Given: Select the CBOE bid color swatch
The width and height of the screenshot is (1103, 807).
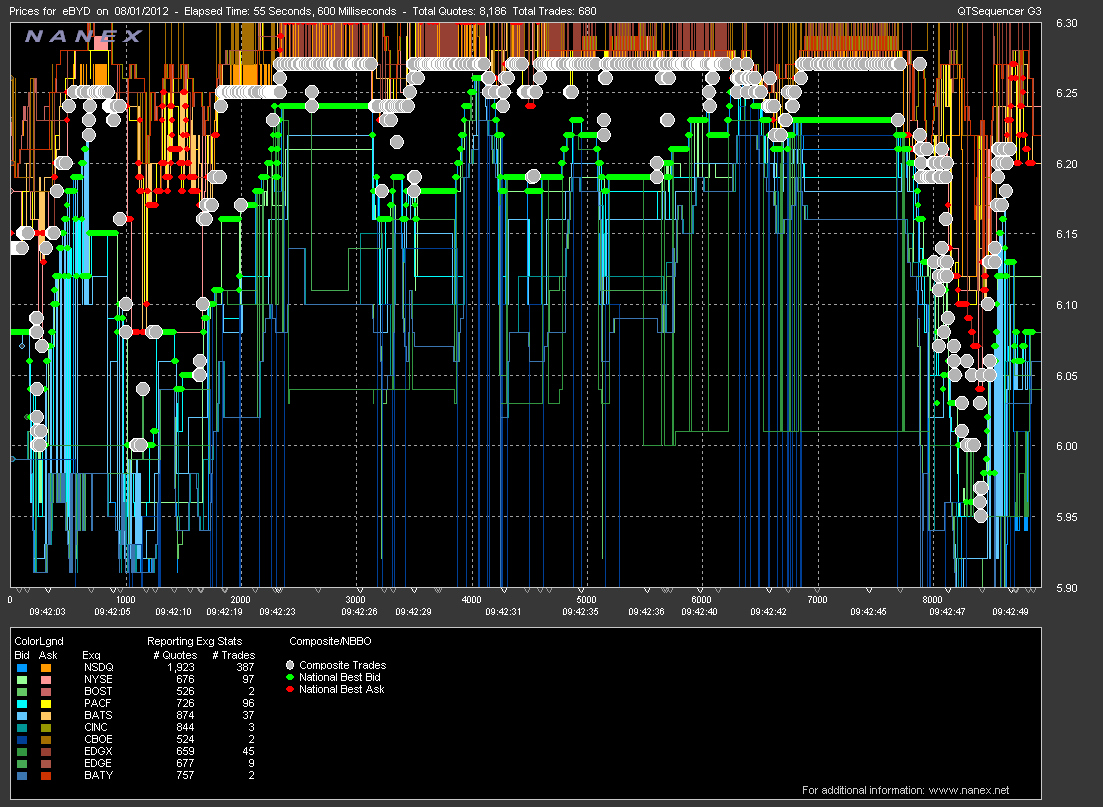Looking at the screenshot, I should click(x=22, y=739).
